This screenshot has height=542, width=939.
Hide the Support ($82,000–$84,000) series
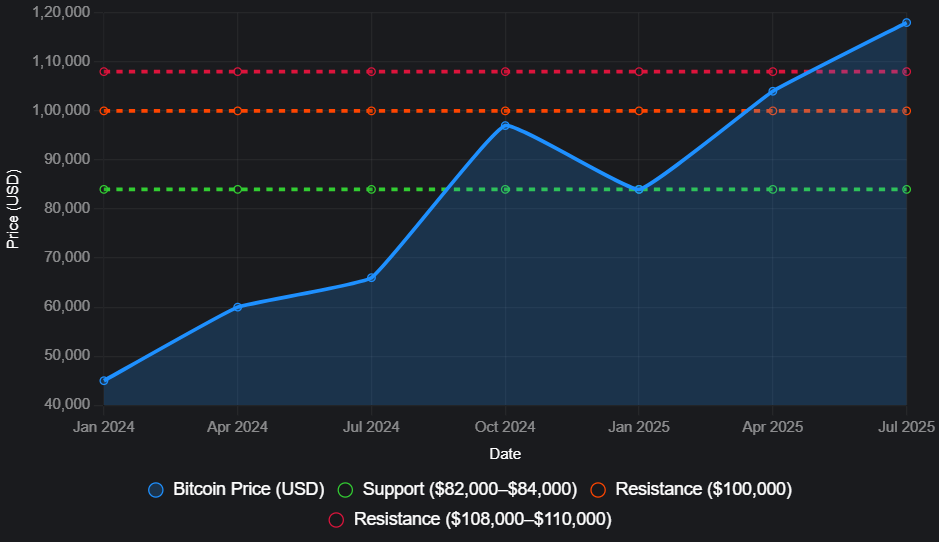(457, 489)
